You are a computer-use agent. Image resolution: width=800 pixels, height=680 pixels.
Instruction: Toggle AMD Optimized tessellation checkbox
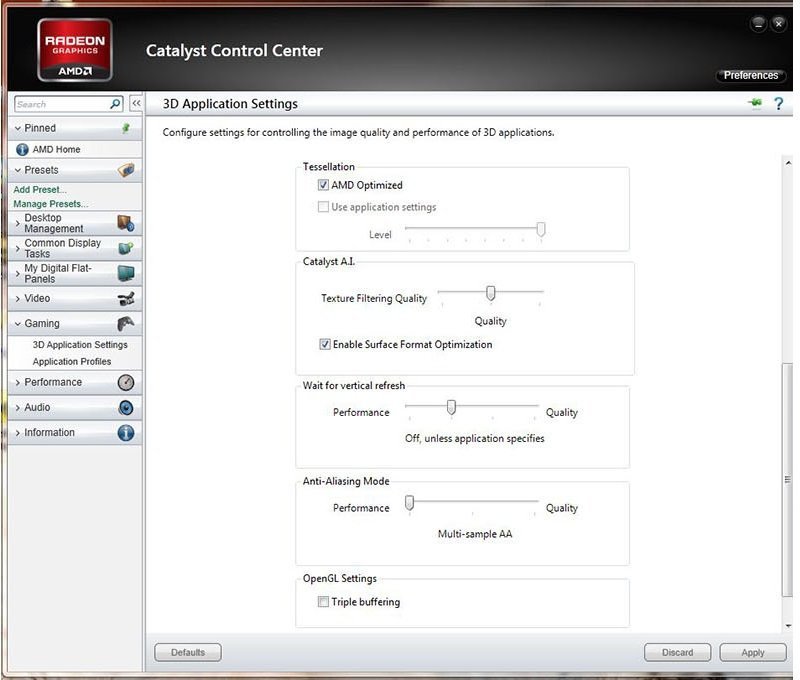[323, 185]
